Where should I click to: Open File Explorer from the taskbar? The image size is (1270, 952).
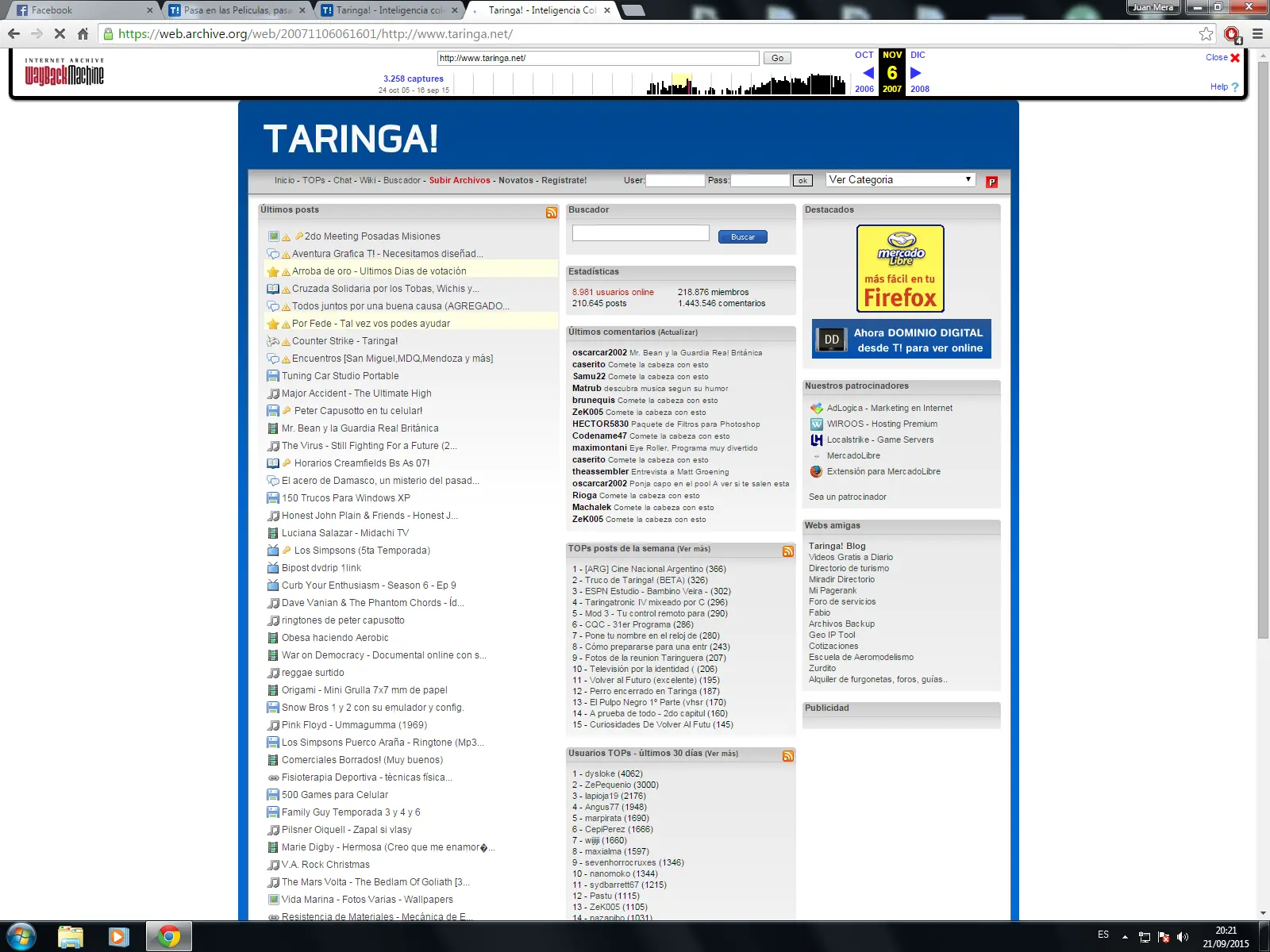tap(71, 937)
